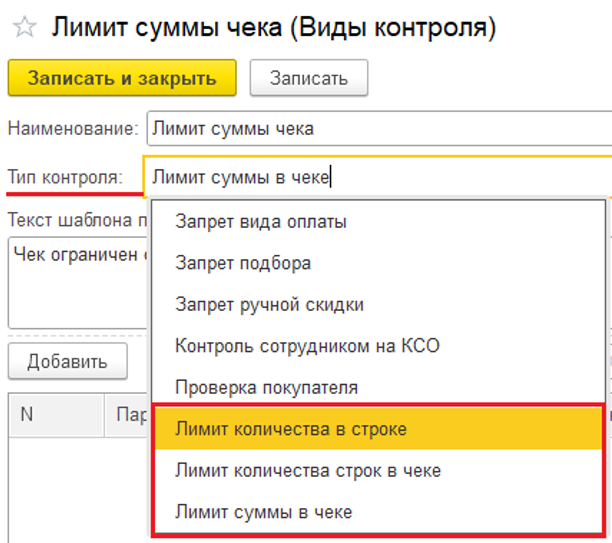Click the 'Тип контроля' combo box field
Screen dimensions: 612x543
(378, 178)
